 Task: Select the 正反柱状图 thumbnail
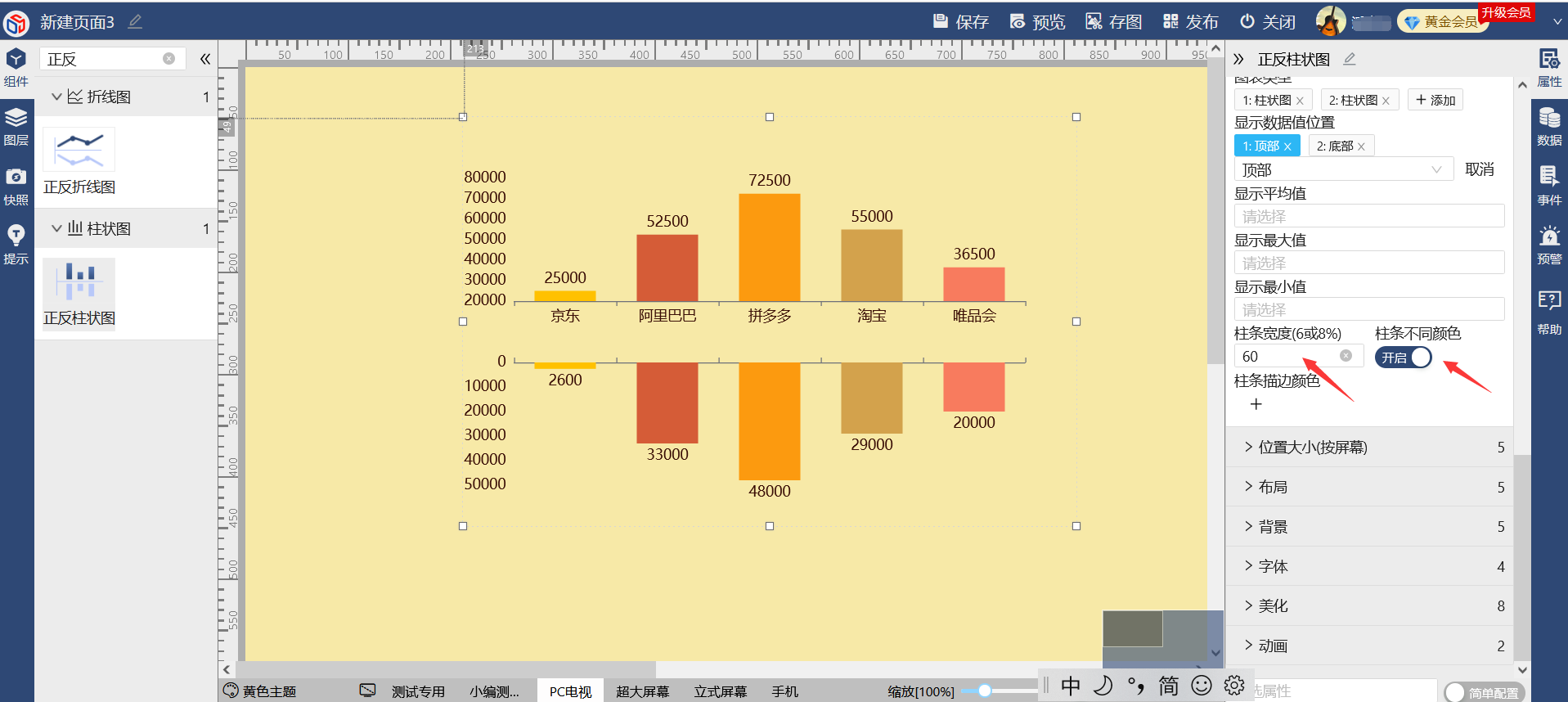coord(79,280)
